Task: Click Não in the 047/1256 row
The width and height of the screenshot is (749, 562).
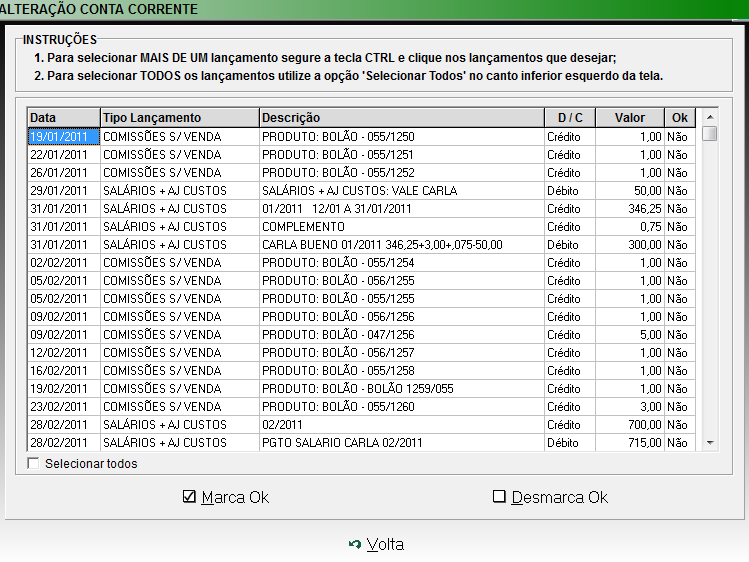Action: point(680,335)
